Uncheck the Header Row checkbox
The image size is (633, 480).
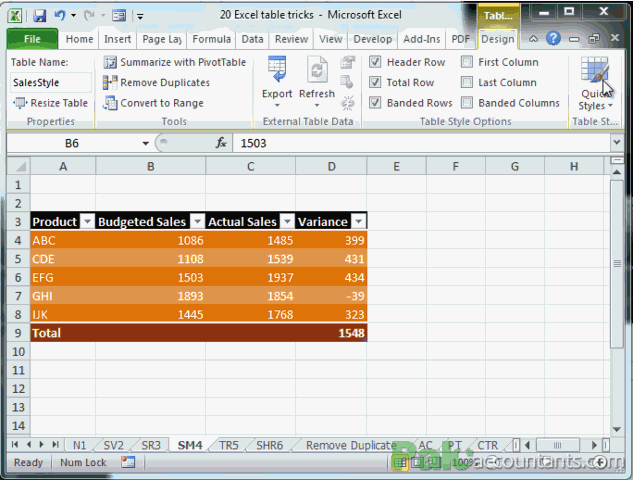click(x=375, y=62)
